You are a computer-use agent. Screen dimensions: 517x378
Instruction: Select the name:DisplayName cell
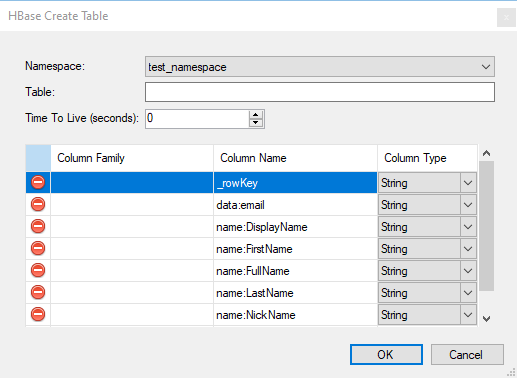point(295,227)
